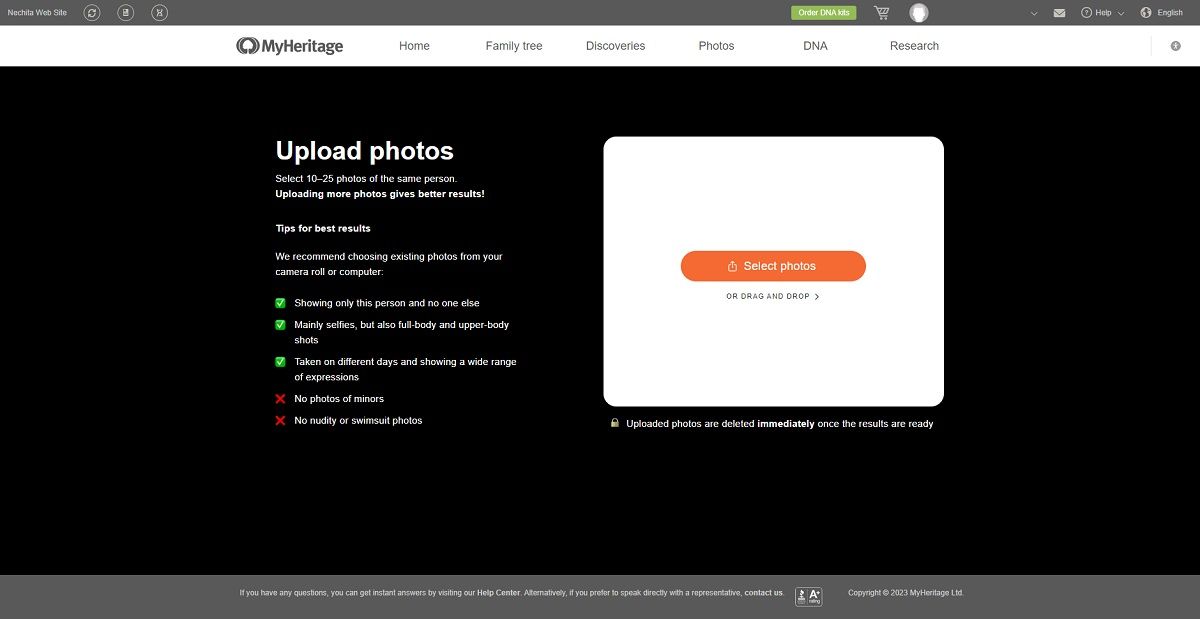Viewport: 1200px width, 619px height.
Task: Click the MyHeritage logo
Action: [x=290, y=45]
